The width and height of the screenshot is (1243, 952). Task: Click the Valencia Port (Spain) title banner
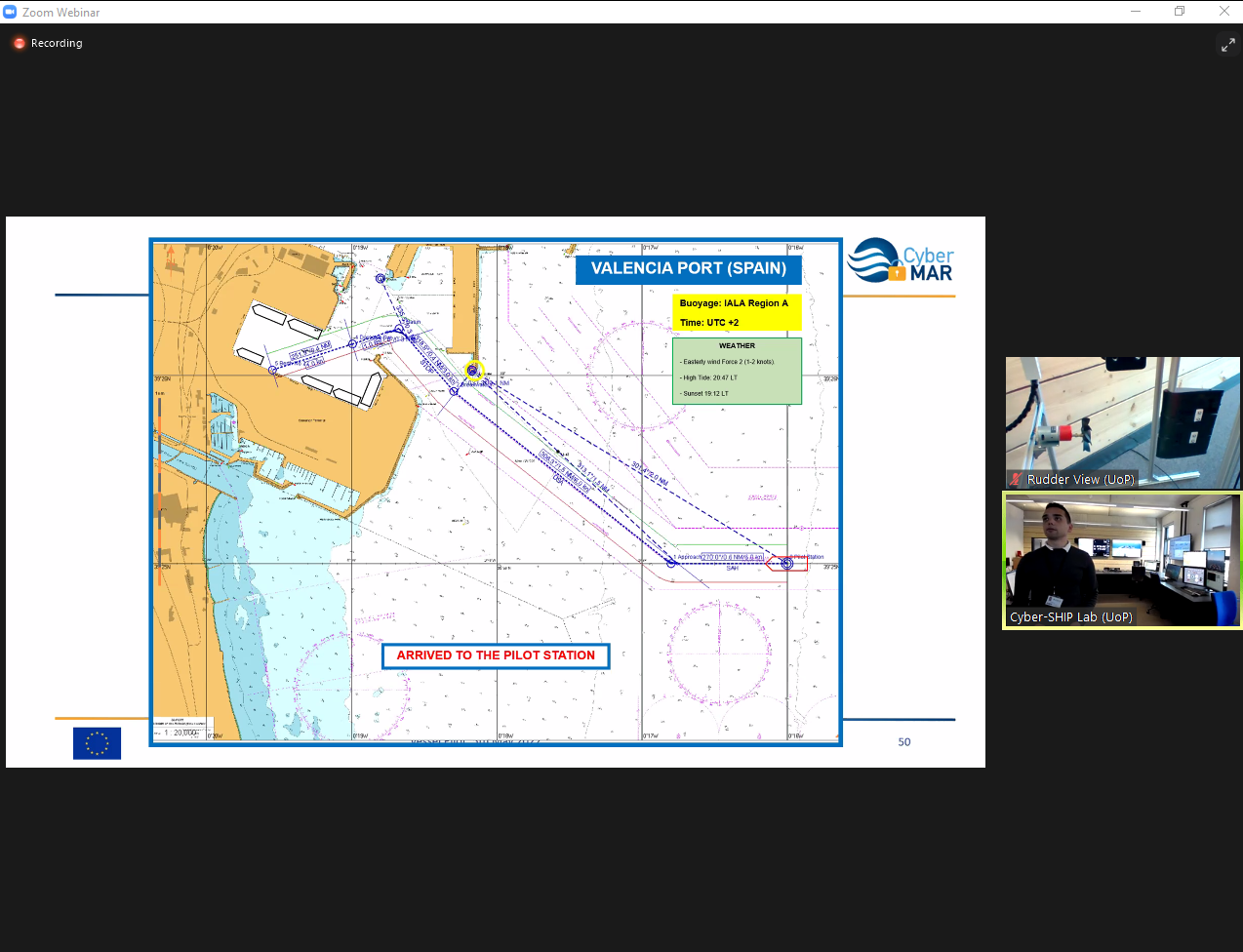coord(688,268)
